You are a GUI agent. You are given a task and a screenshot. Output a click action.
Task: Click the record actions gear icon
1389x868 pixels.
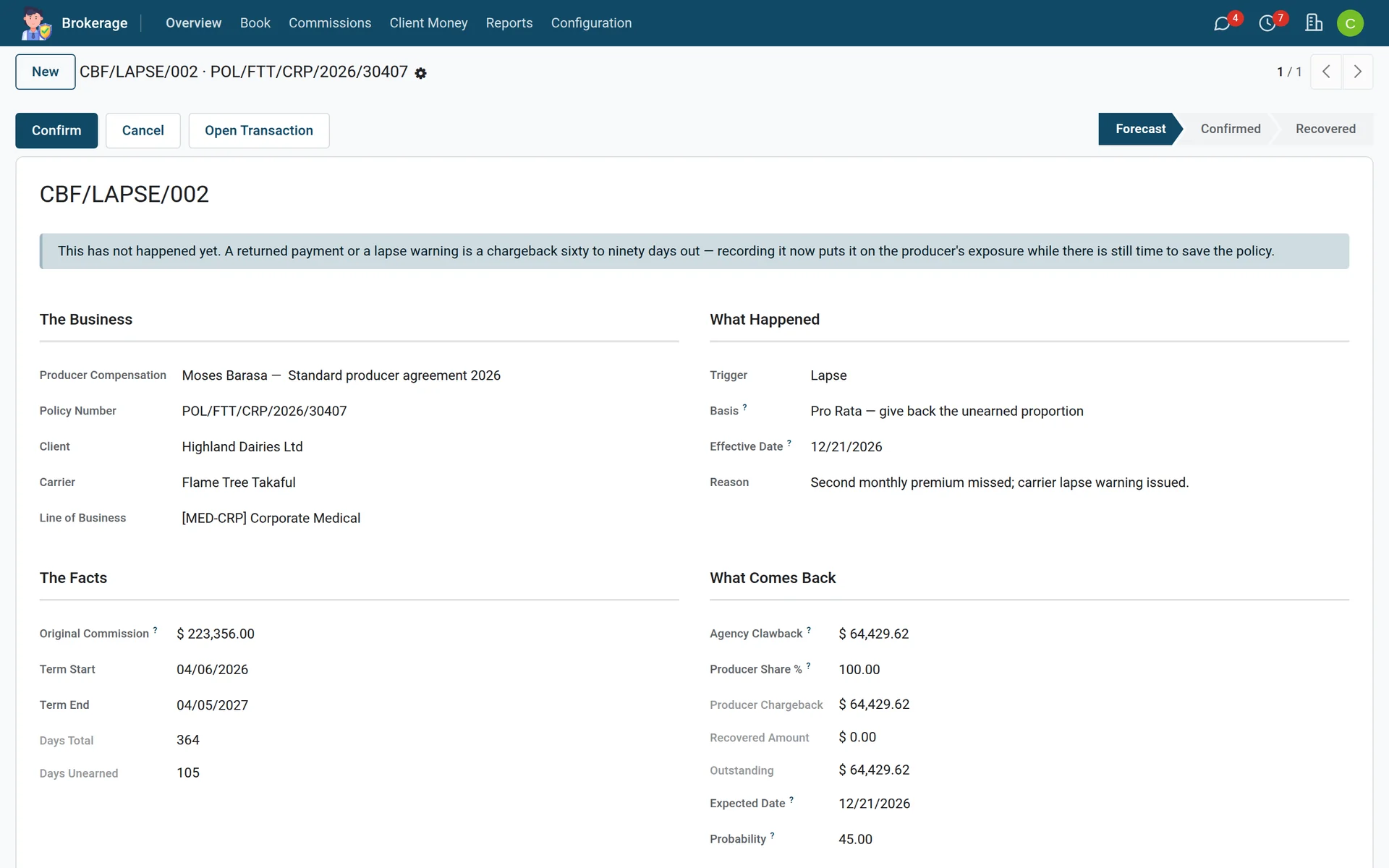click(x=420, y=73)
